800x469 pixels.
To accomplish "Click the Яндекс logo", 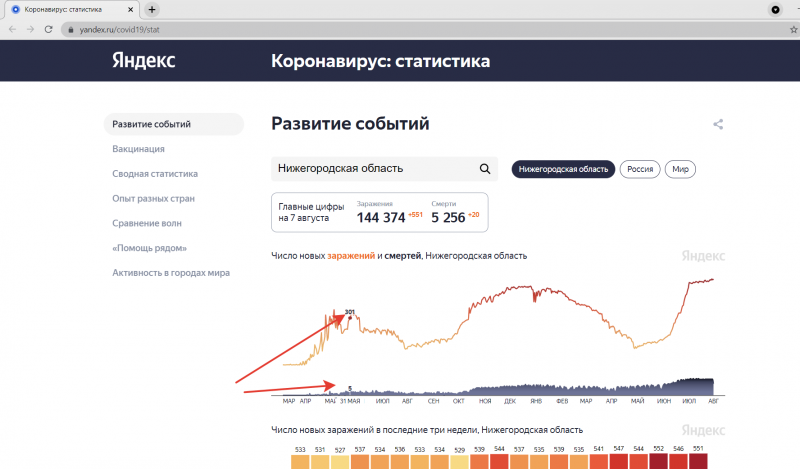I will (144, 60).
